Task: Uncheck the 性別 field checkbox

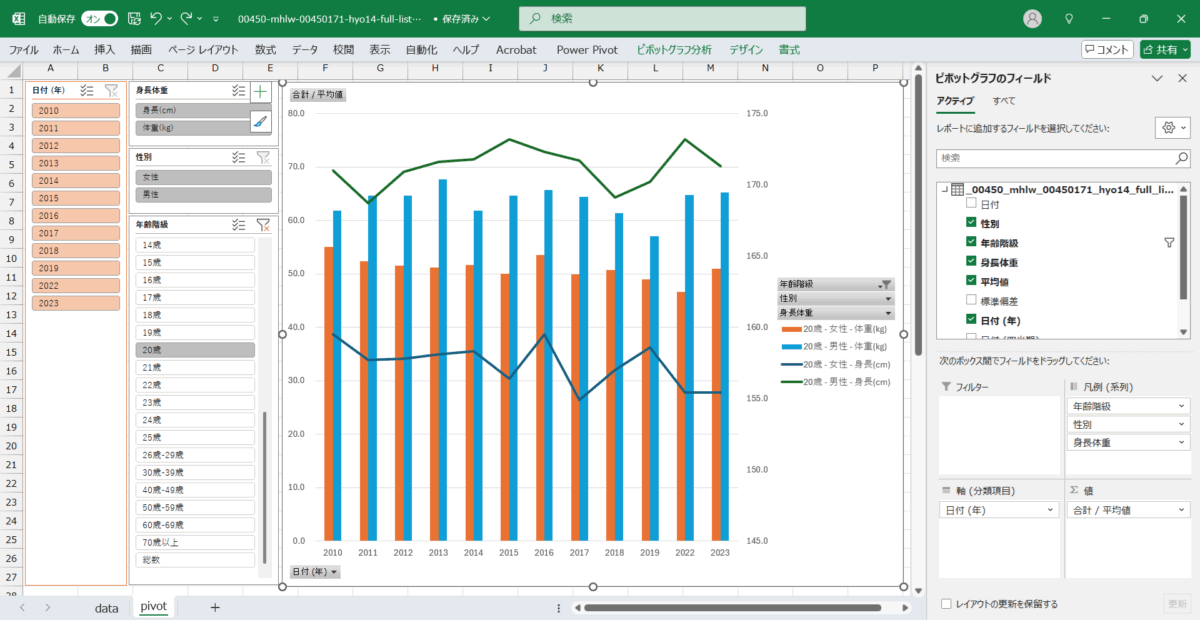Action: [971, 223]
